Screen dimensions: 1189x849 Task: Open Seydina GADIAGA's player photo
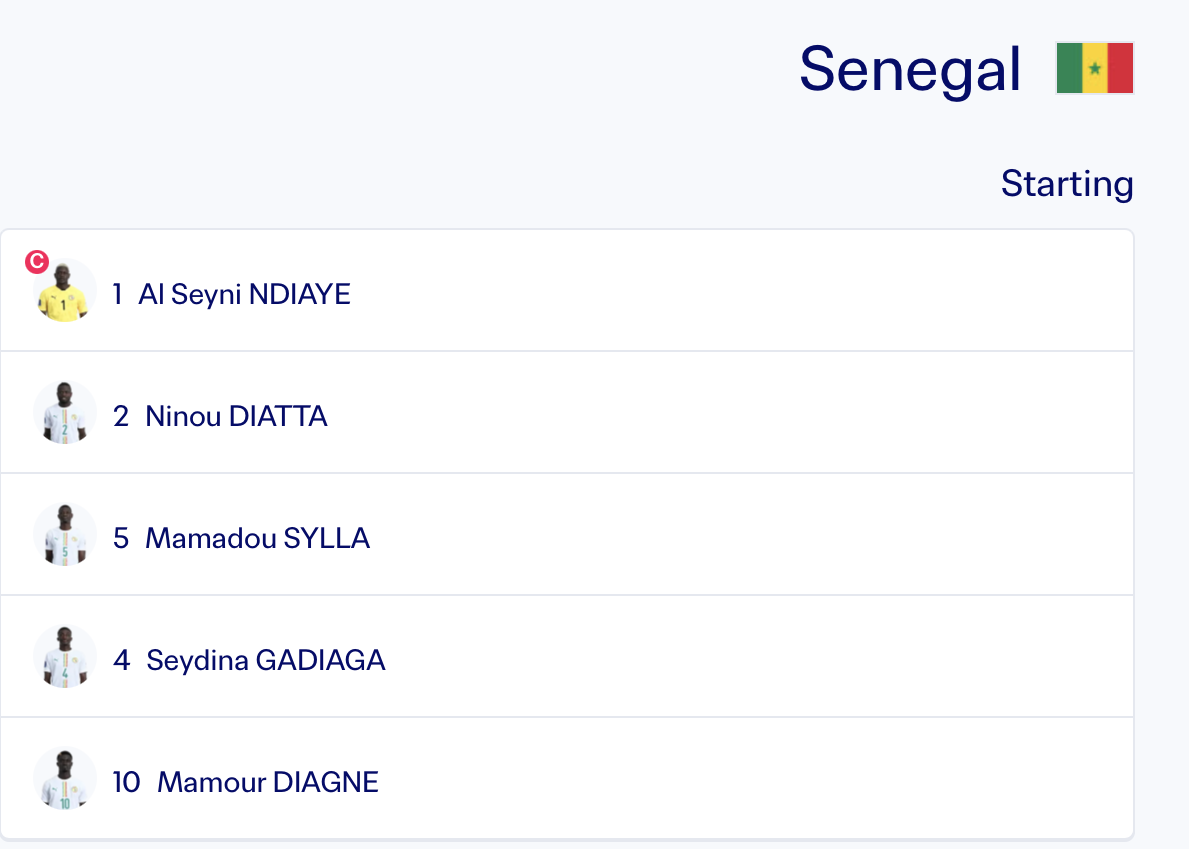[64, 657]
